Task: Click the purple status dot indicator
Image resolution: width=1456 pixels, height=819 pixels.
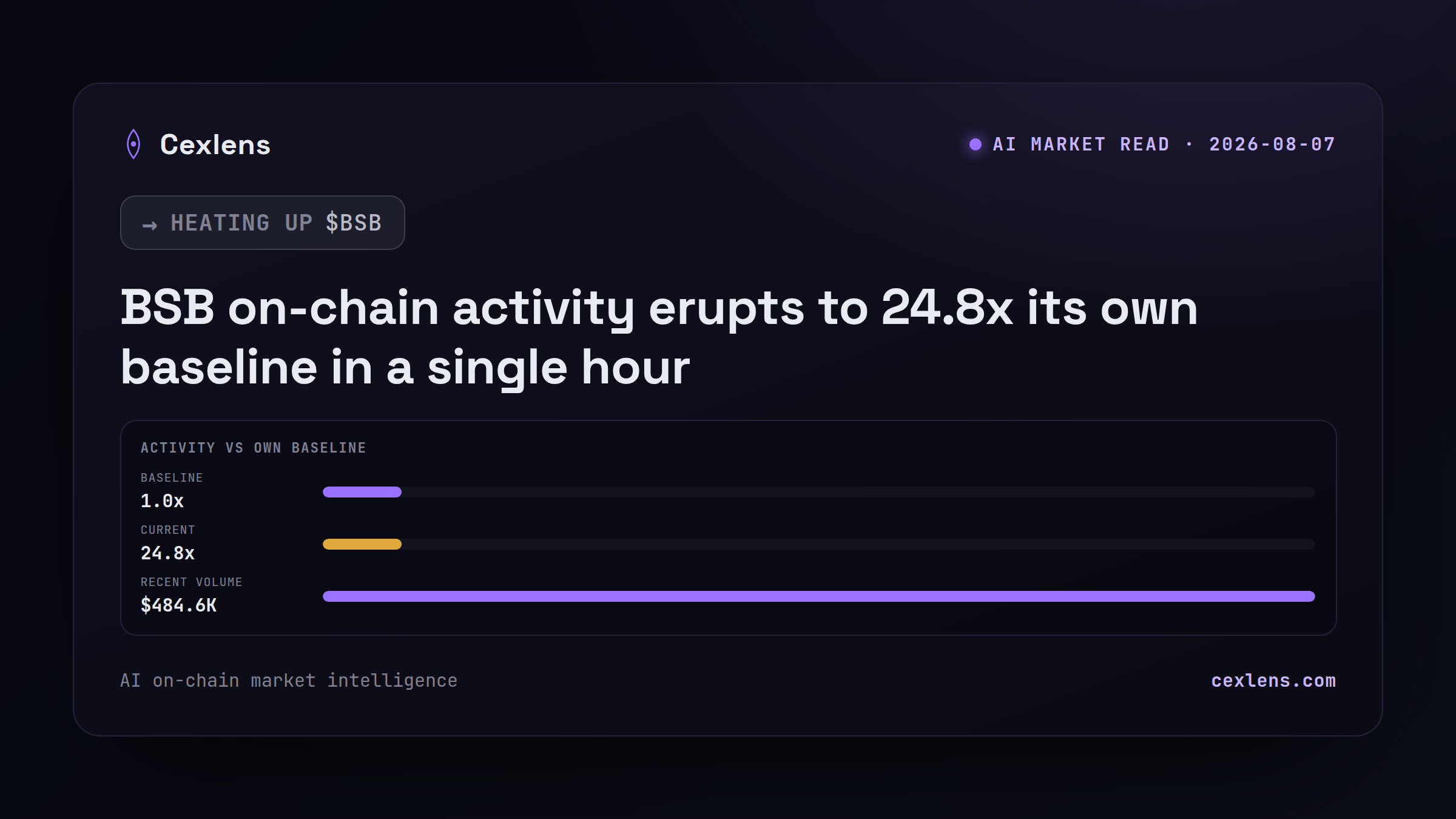Action: [976, 144]
